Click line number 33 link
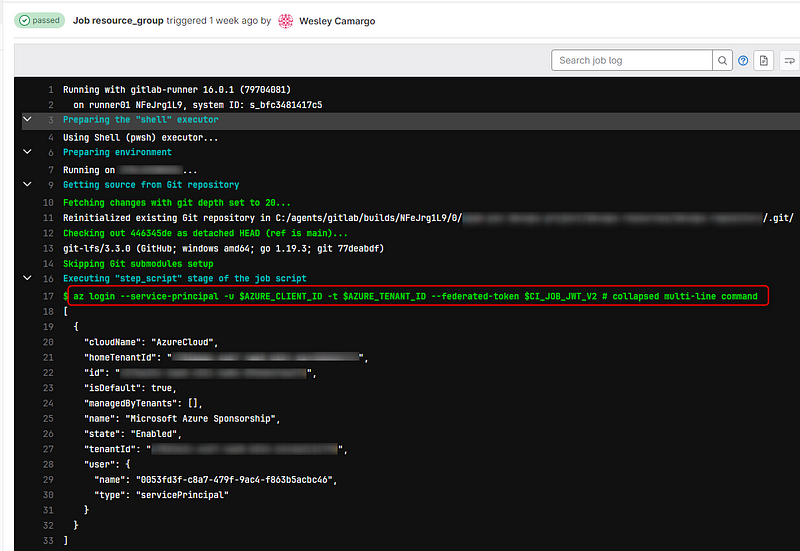800x551 pixels. 48,540
